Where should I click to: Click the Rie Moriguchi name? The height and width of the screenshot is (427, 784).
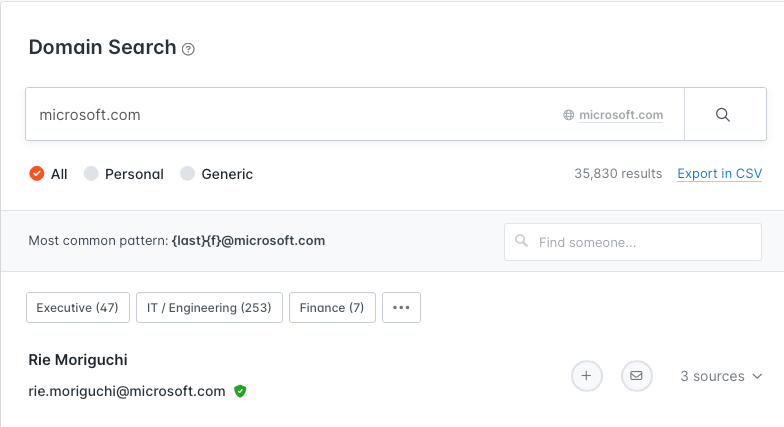tap(78, 360)
